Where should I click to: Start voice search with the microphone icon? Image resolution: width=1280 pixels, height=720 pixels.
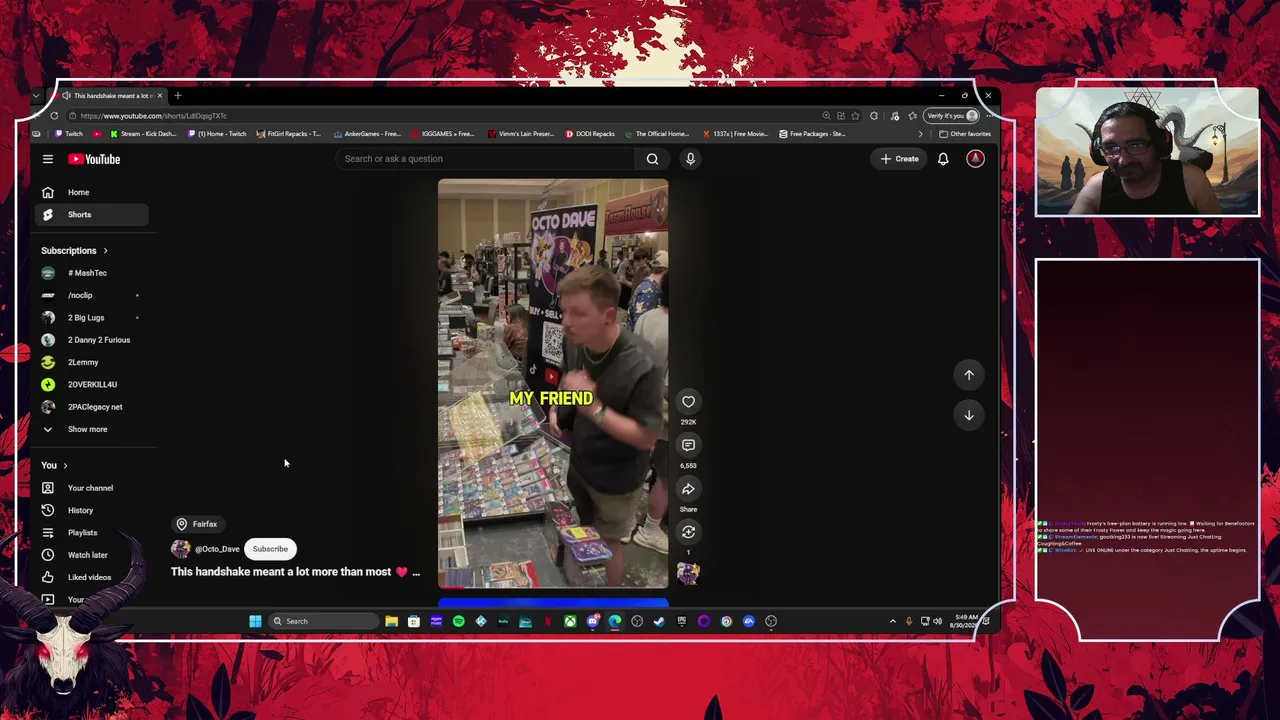coord(690,159)
